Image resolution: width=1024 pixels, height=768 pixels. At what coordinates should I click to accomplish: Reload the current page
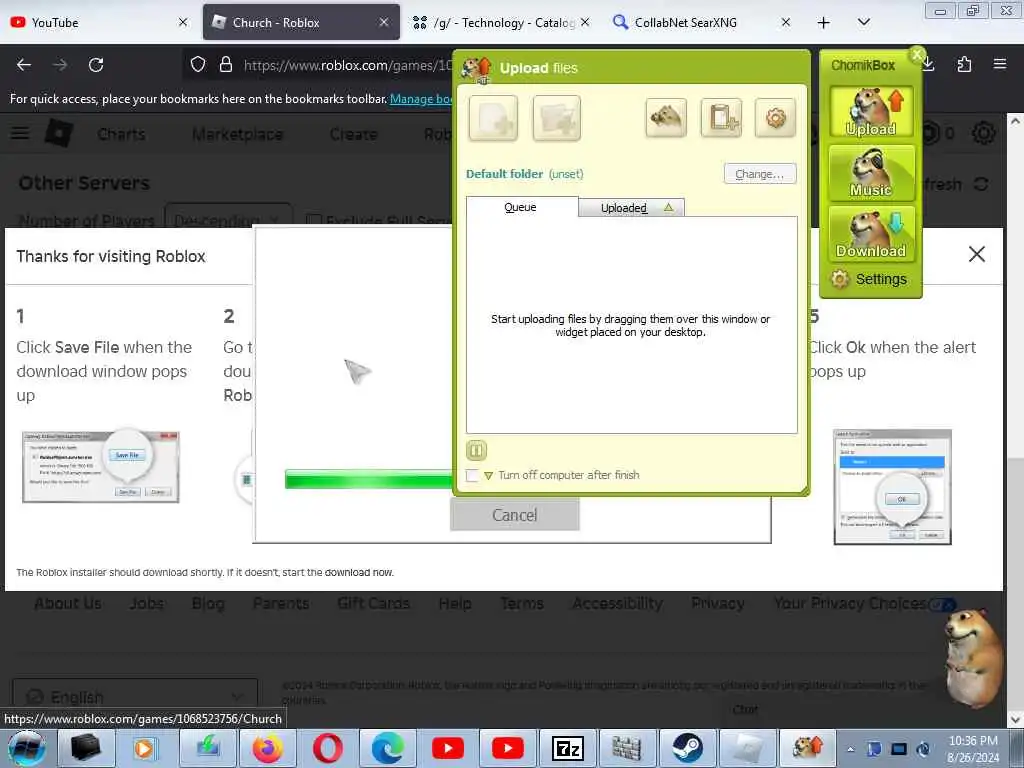(96, 65)
